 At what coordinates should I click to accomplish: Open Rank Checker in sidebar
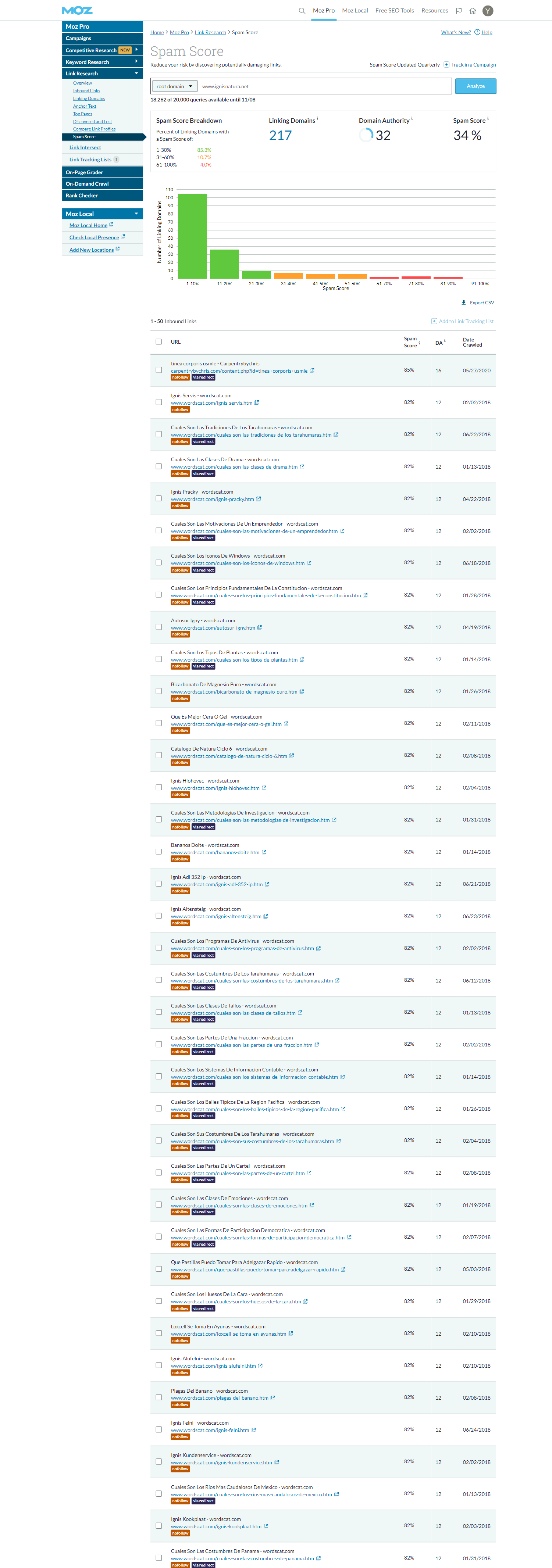102,196
